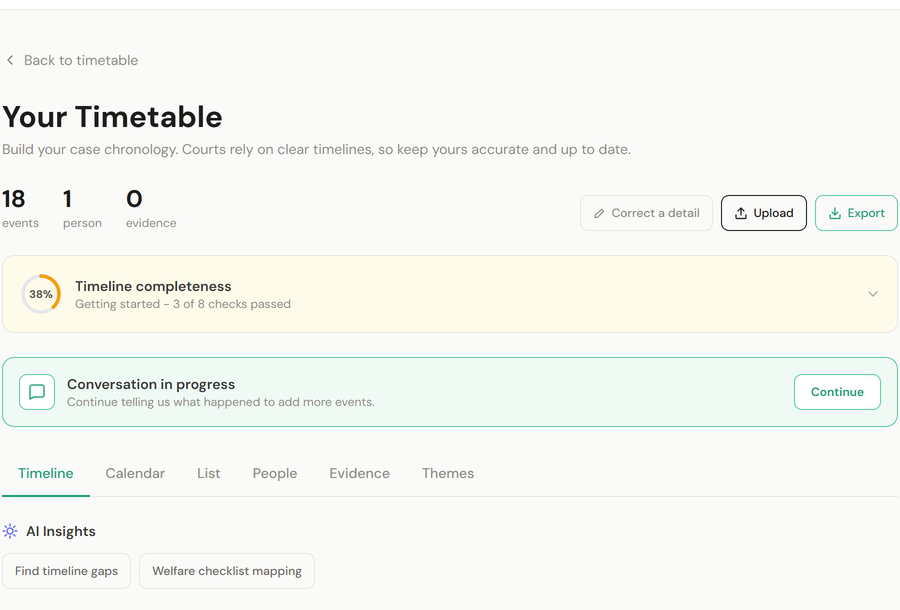The image size is (900, 610).
Task: Click the sparkle icon next to AI Insights
Action: coord(10,531)
